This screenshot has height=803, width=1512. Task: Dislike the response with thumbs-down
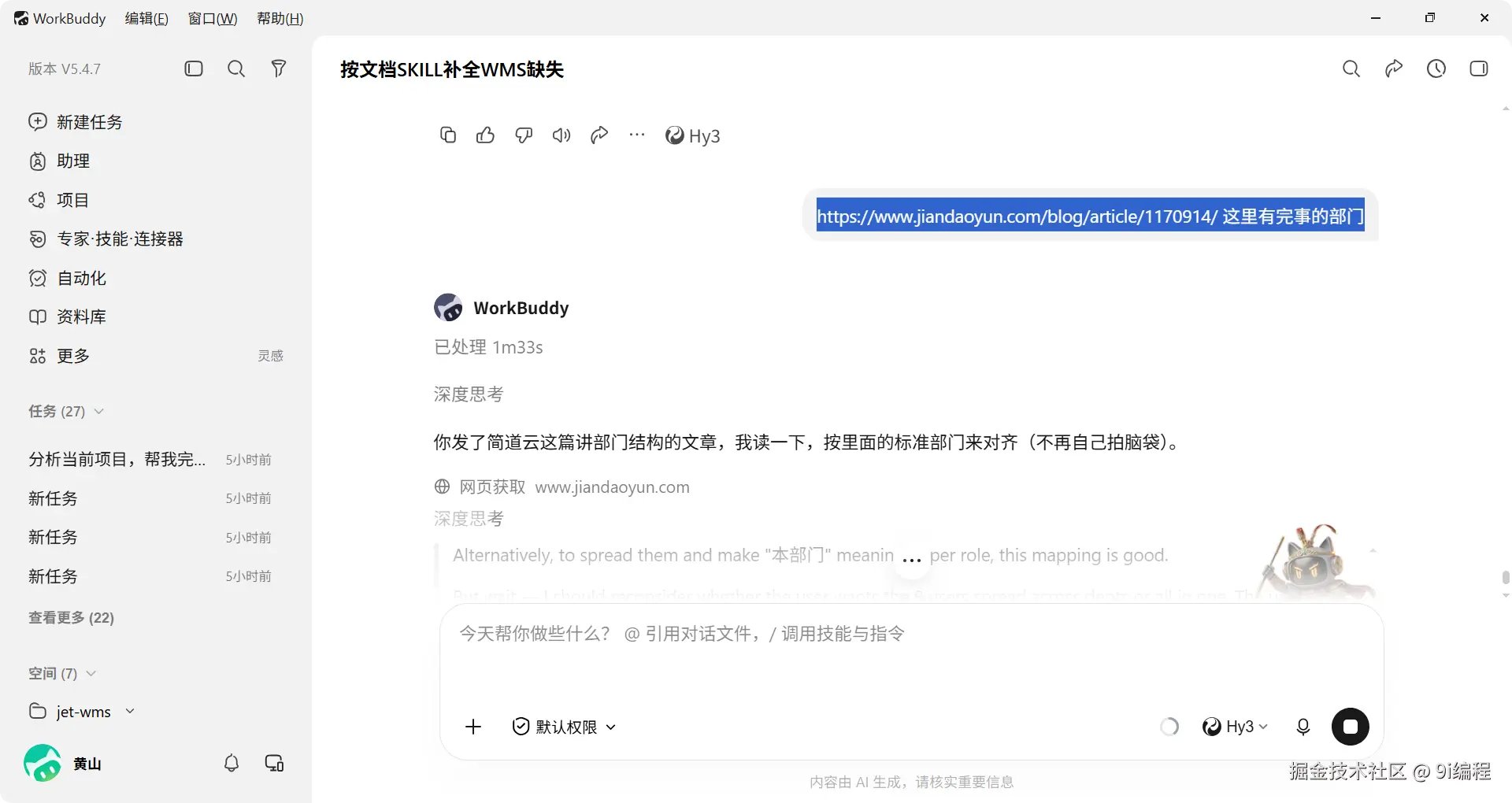tap(524, 135)
